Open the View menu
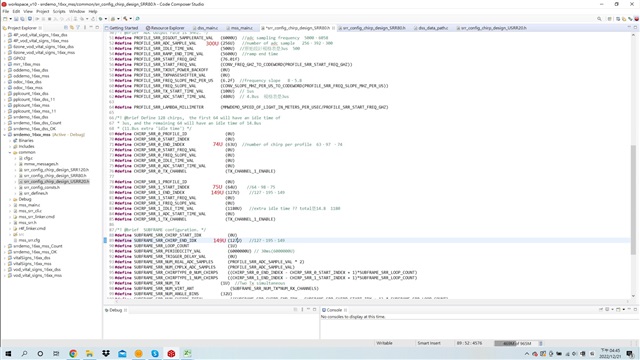640x360 pixels. coord(28,11)
